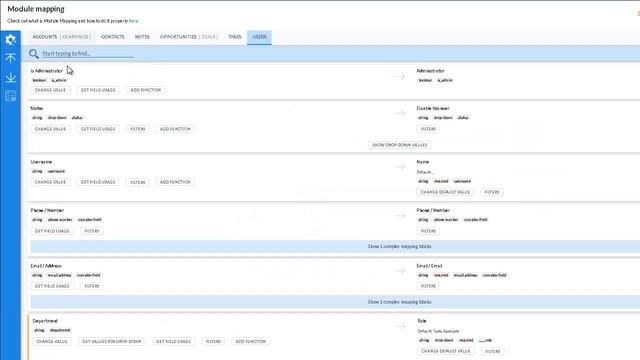The image size is (640, 360).
Task: Click Change Default Value for Role field
Action: (x=446, y=351)
